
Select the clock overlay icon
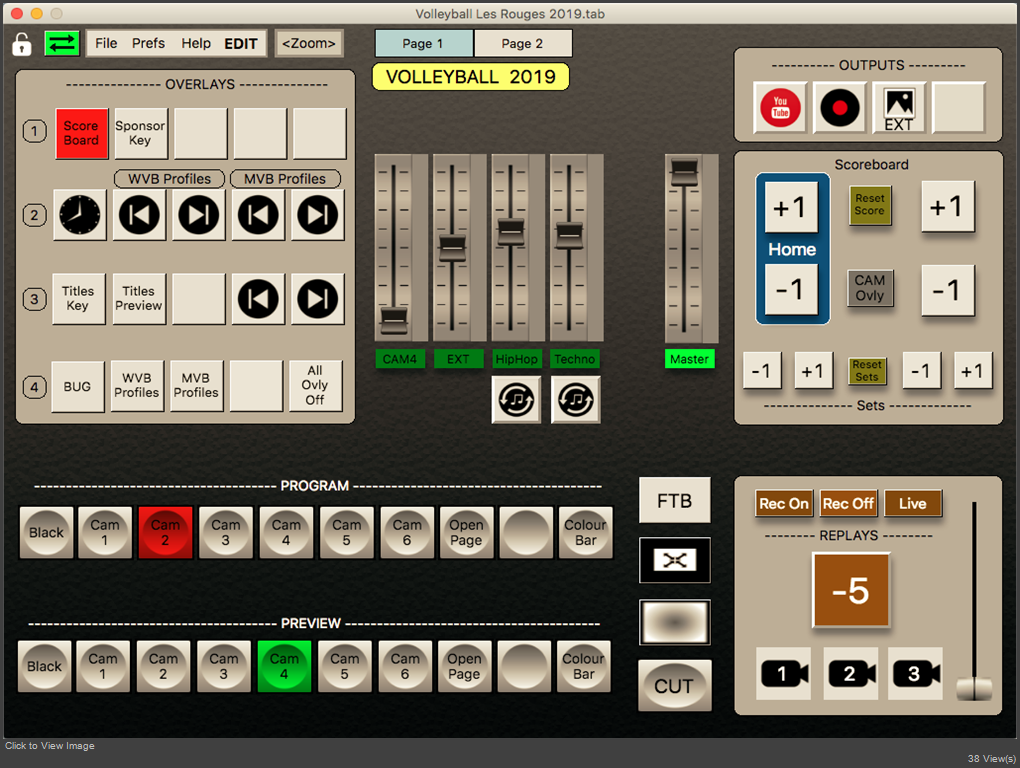pos(79,215)
